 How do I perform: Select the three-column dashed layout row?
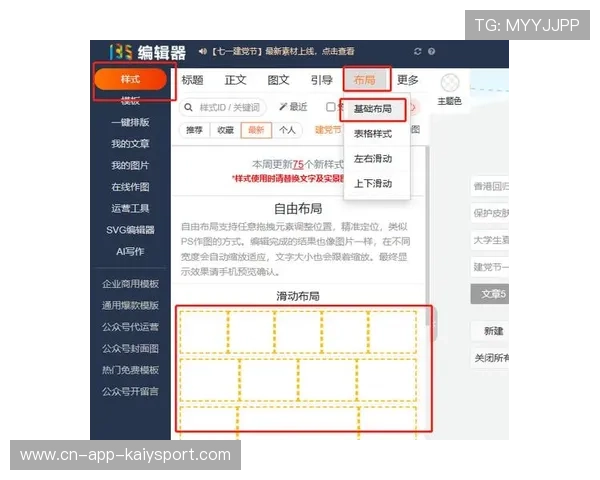coord(298,423)
